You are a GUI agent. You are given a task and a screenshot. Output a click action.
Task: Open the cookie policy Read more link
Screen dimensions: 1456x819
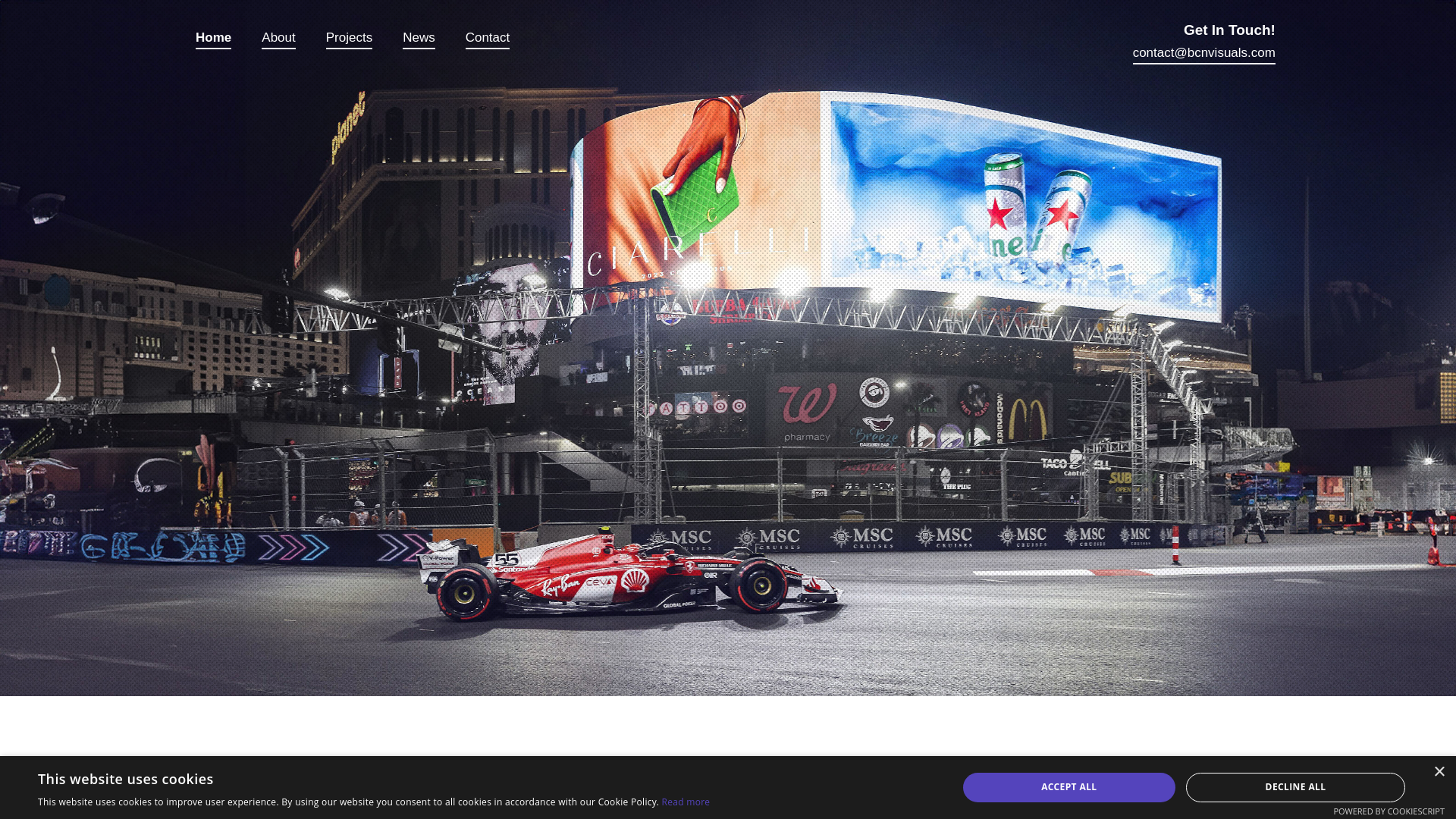(686, 802)
